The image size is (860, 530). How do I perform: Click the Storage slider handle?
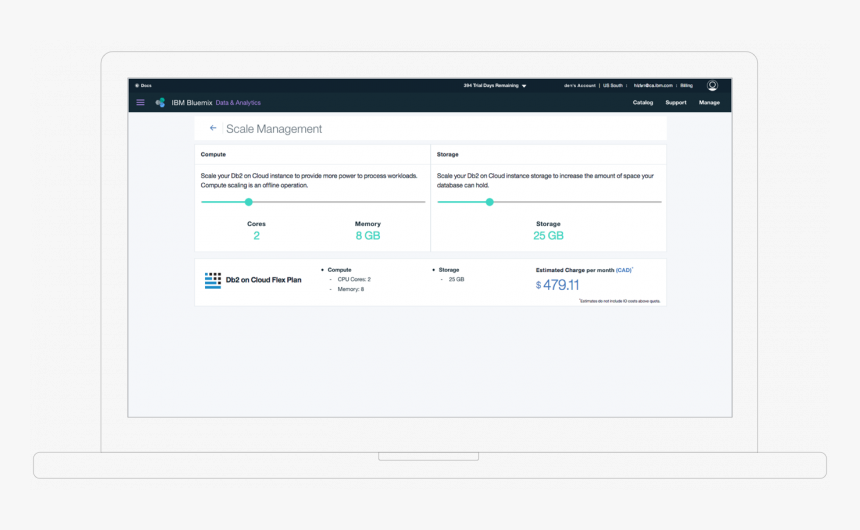[490, 202]
